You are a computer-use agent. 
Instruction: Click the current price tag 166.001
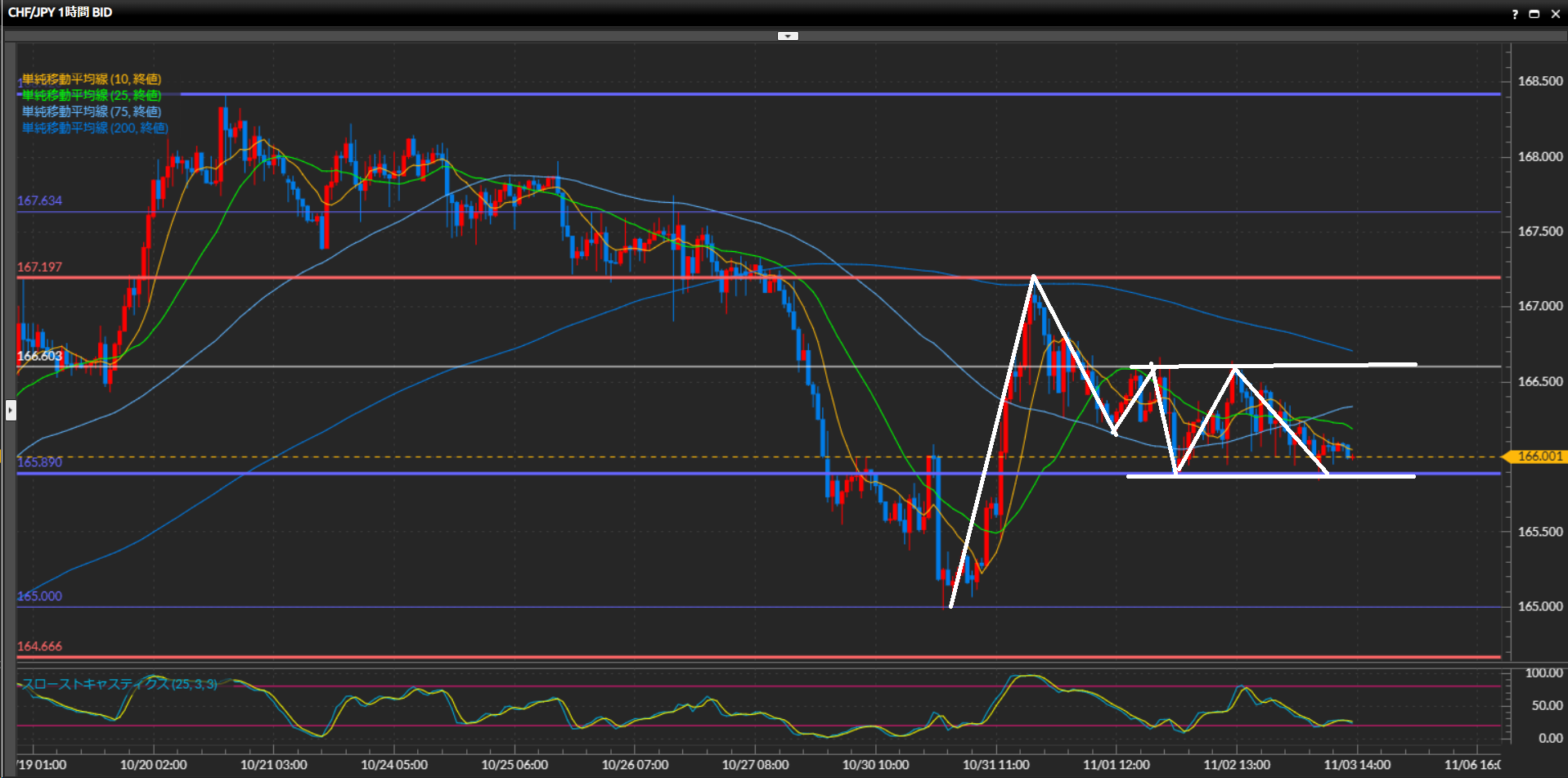point(1539,456)
